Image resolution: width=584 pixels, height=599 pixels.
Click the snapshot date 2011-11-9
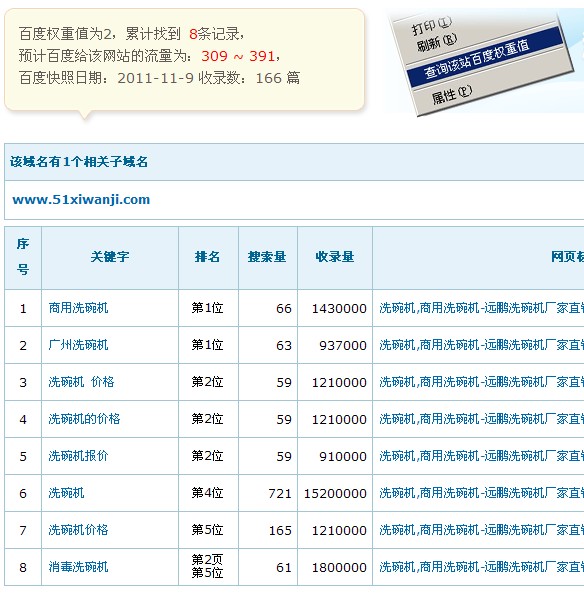[x=155, y=78]
